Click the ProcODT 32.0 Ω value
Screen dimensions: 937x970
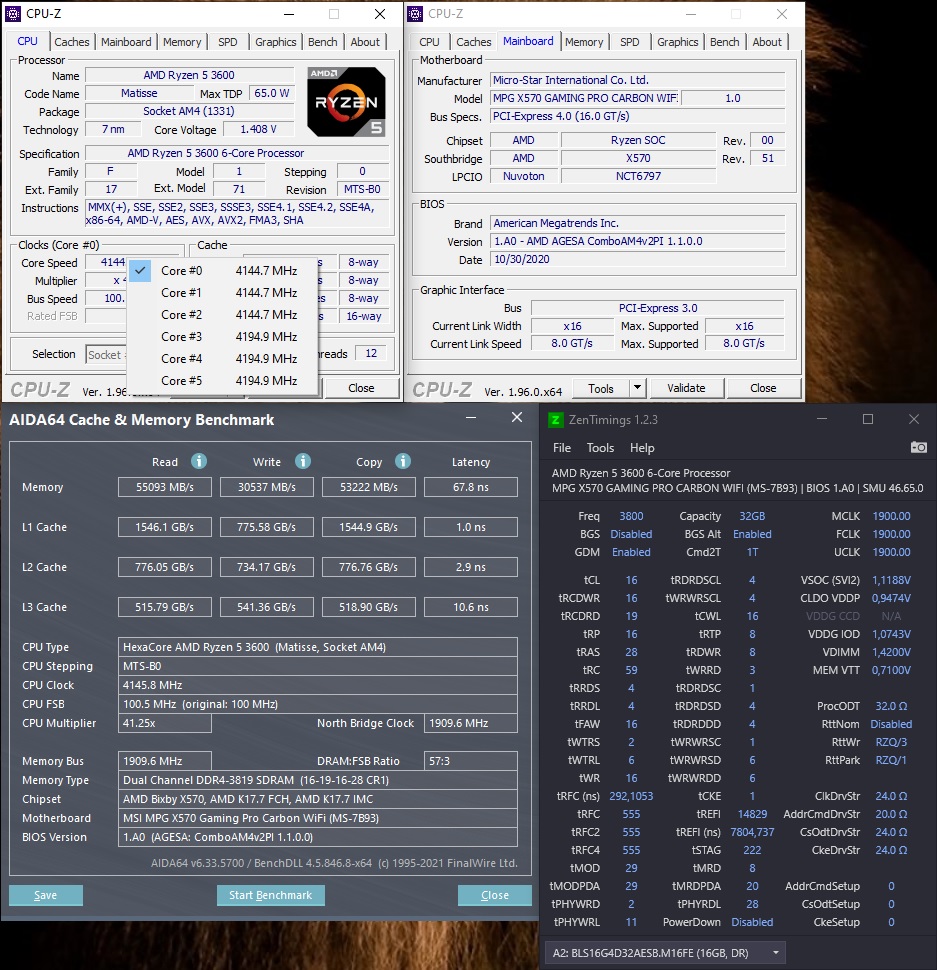(x=891, y=706)
